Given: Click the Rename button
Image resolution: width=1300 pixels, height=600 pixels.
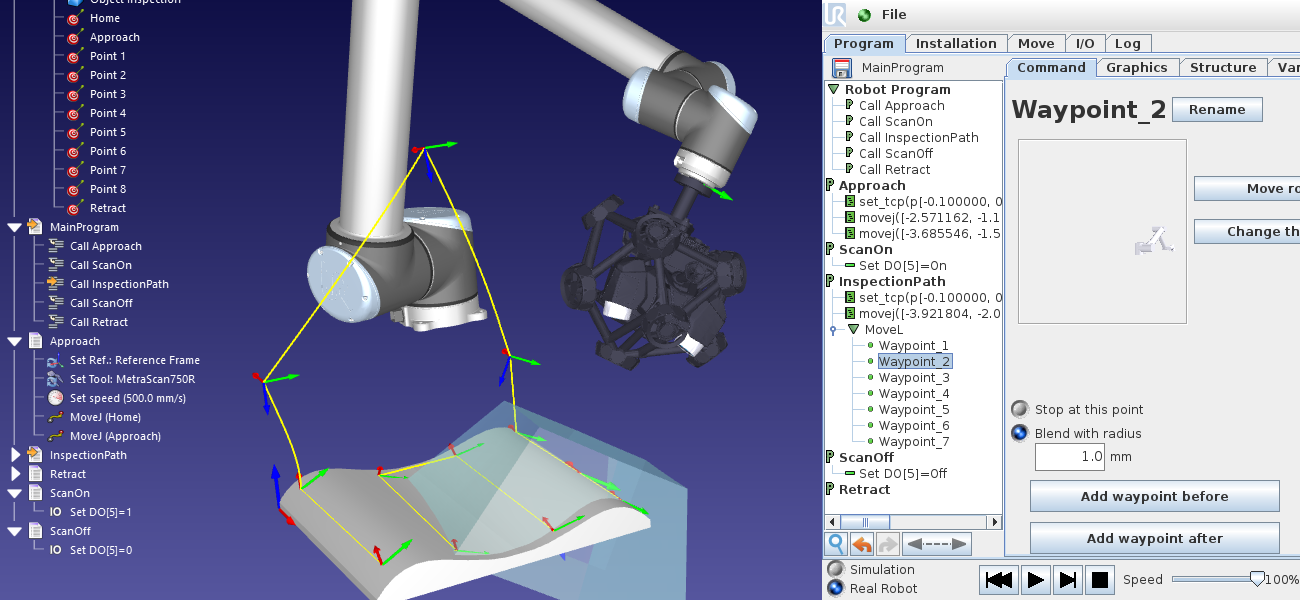Looking at the screenshot, I should 1217,110.
